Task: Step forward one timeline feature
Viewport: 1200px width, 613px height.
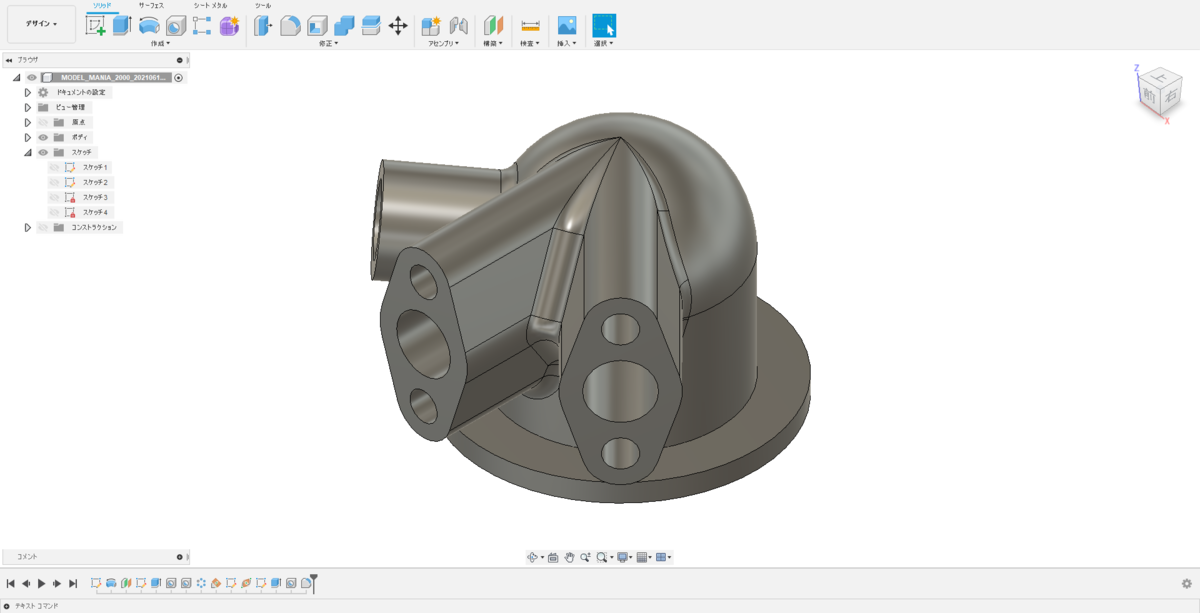Action: tap(57, 583)
